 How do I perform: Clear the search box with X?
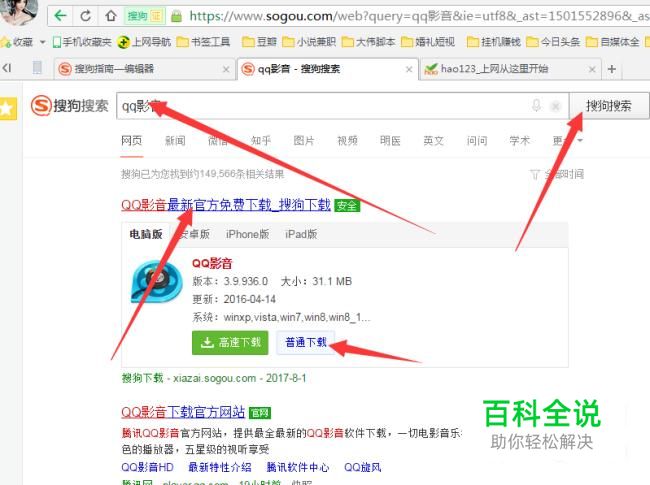(x=555, y=106)
